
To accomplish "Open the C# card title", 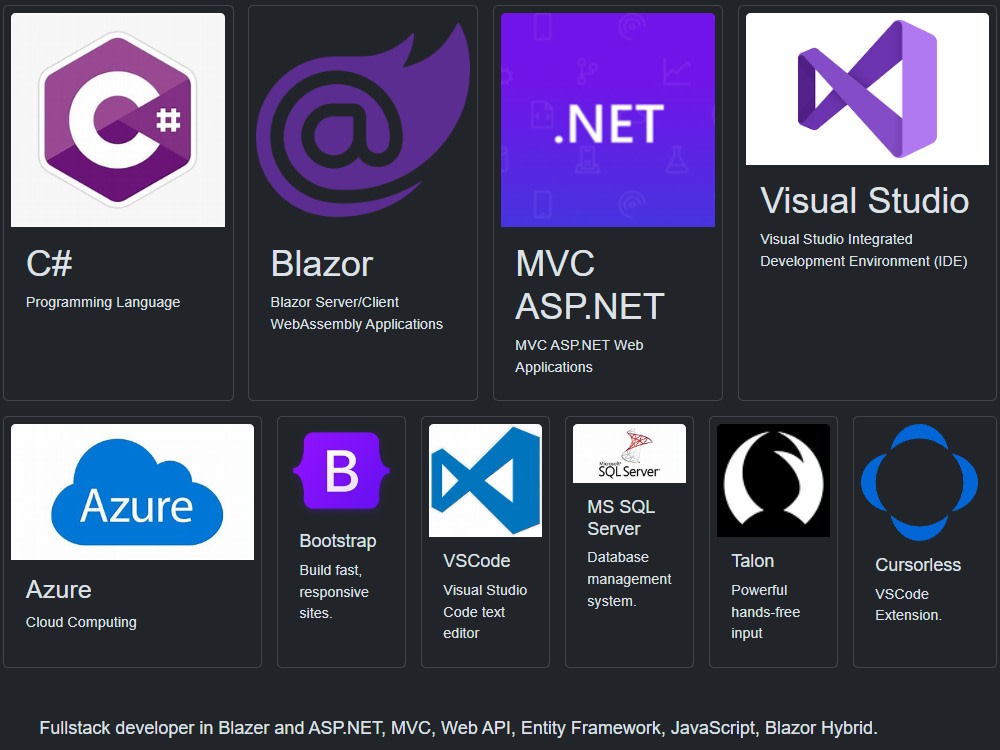I will [x=49, y=263].
